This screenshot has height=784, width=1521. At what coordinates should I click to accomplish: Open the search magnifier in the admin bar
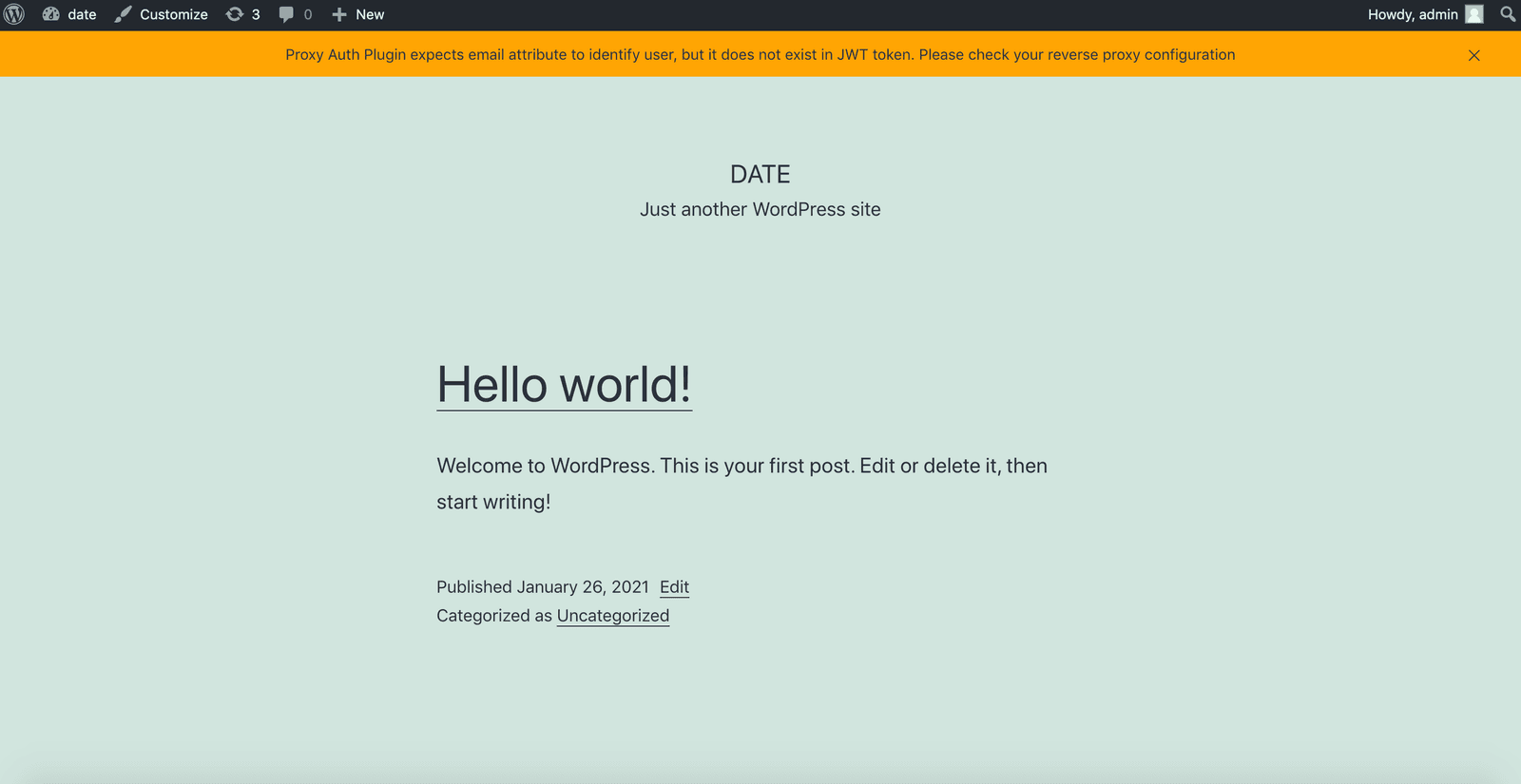pyautogui.click(x=1508, y=14)
